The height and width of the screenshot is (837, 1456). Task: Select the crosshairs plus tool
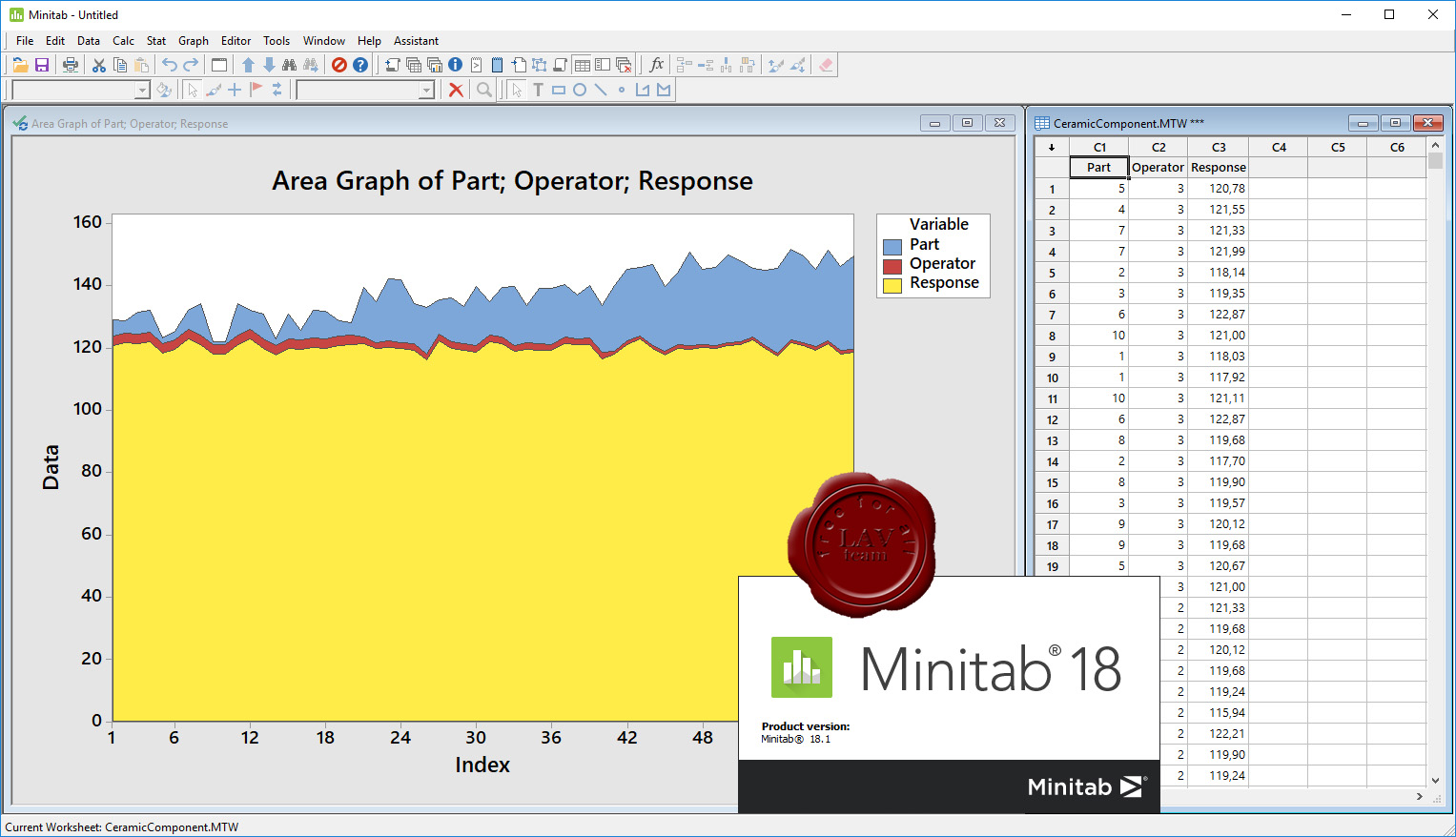(x=235, y=90)
